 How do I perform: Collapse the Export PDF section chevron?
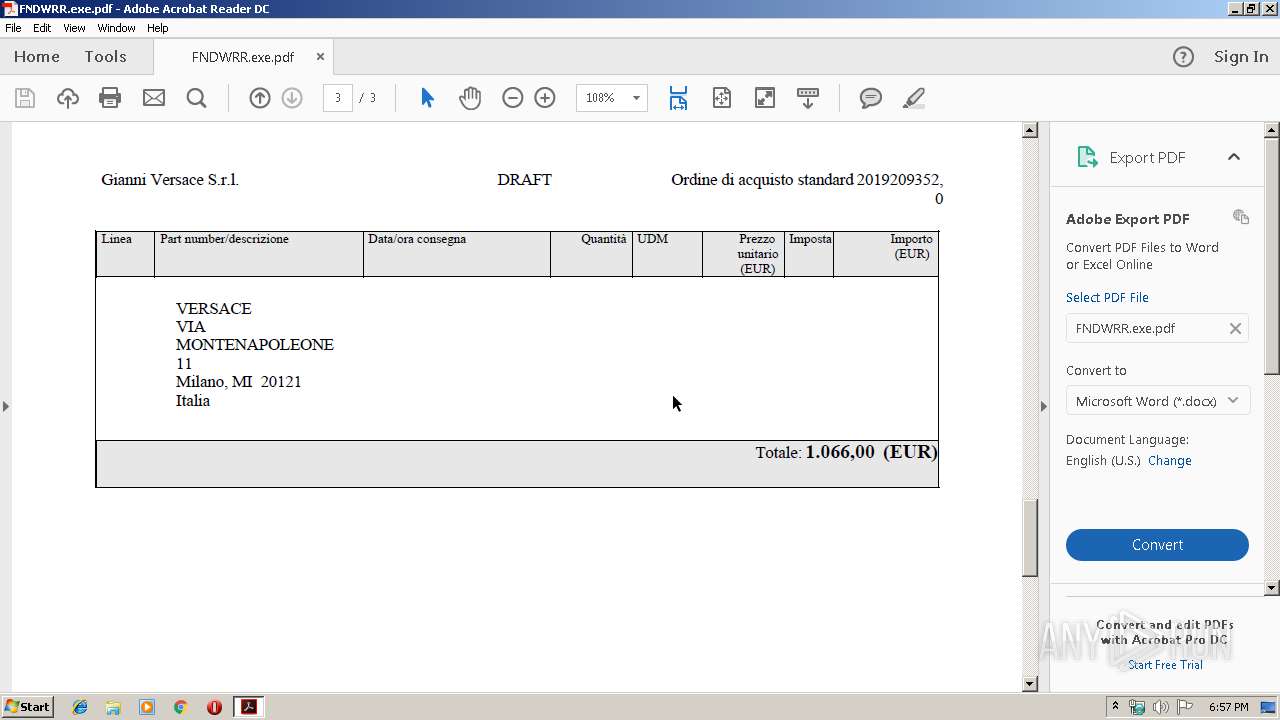pos(1234,157)
